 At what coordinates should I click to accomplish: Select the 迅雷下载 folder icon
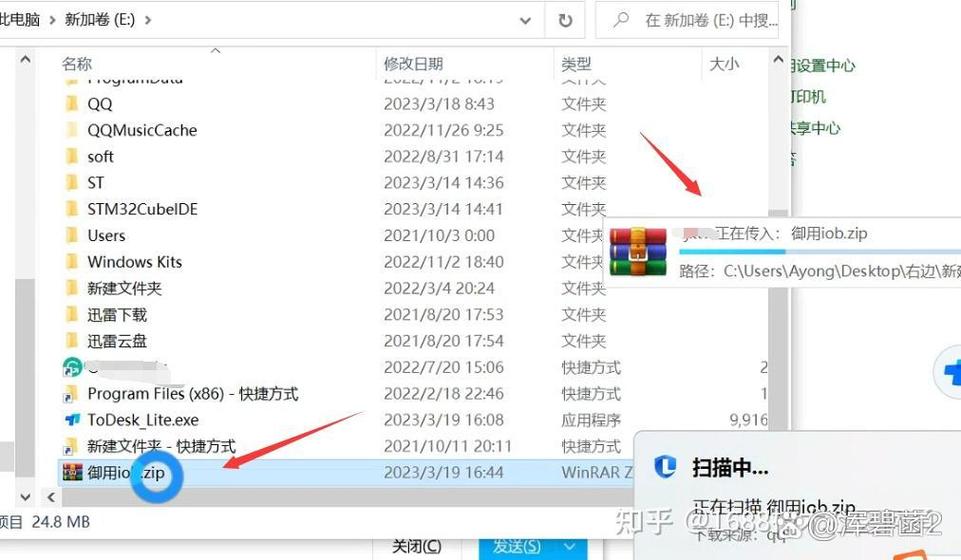click(72, 314)
